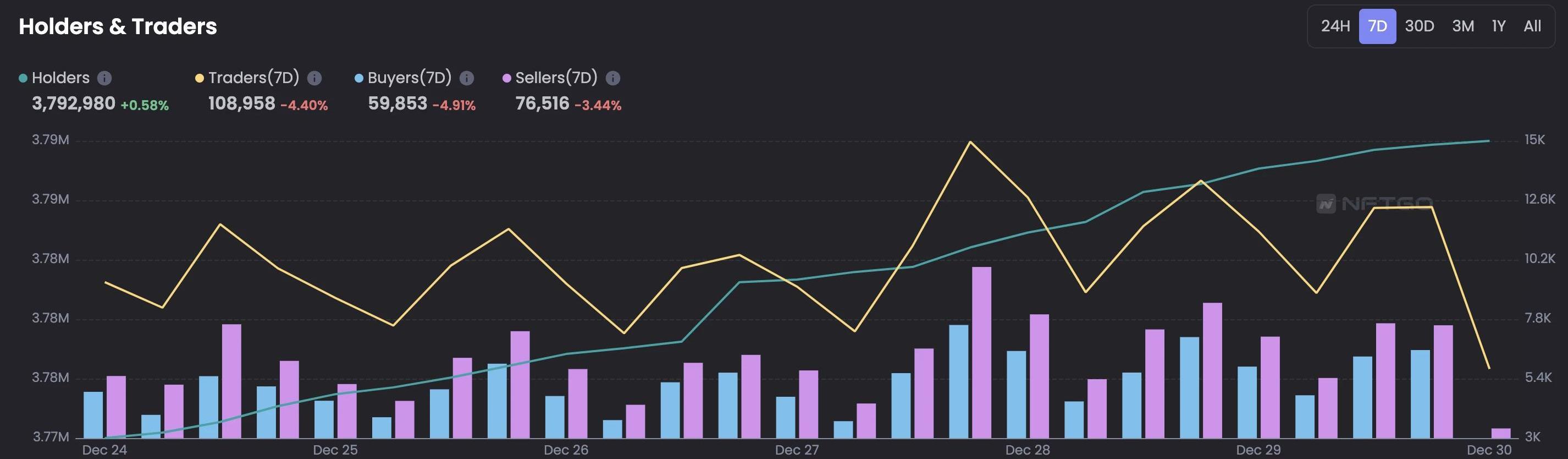This screenshot has width=1568, height=459.
Task: Click the Dec 30 x-axis label
Action: 1488,450
